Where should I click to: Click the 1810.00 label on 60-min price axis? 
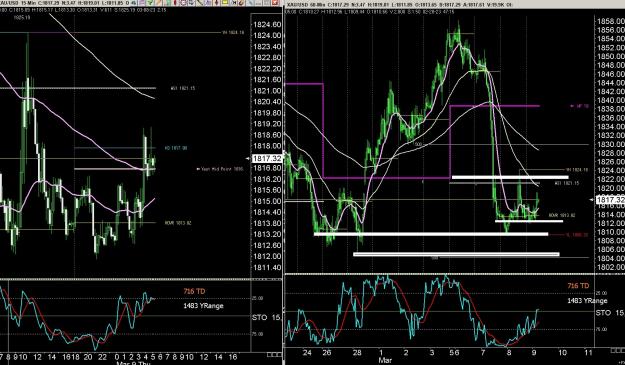pos(611,232)
